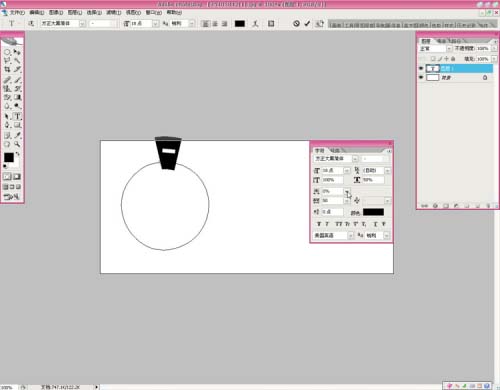The image size is (500, 390).
Task: Commit text edits with checkmark icon
Action: pos(307,23)
